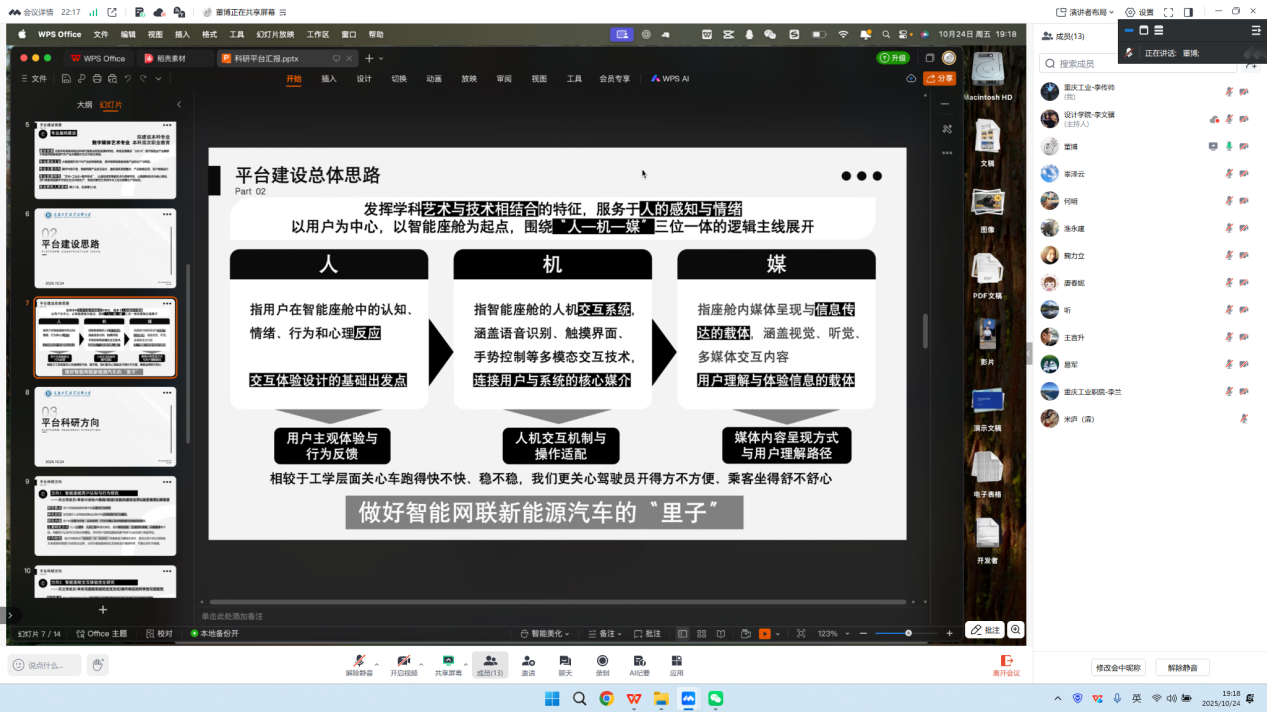Click the 设置 gear icon
Viewport: 1267px width, 712px height.
(x=1131, y=12)
